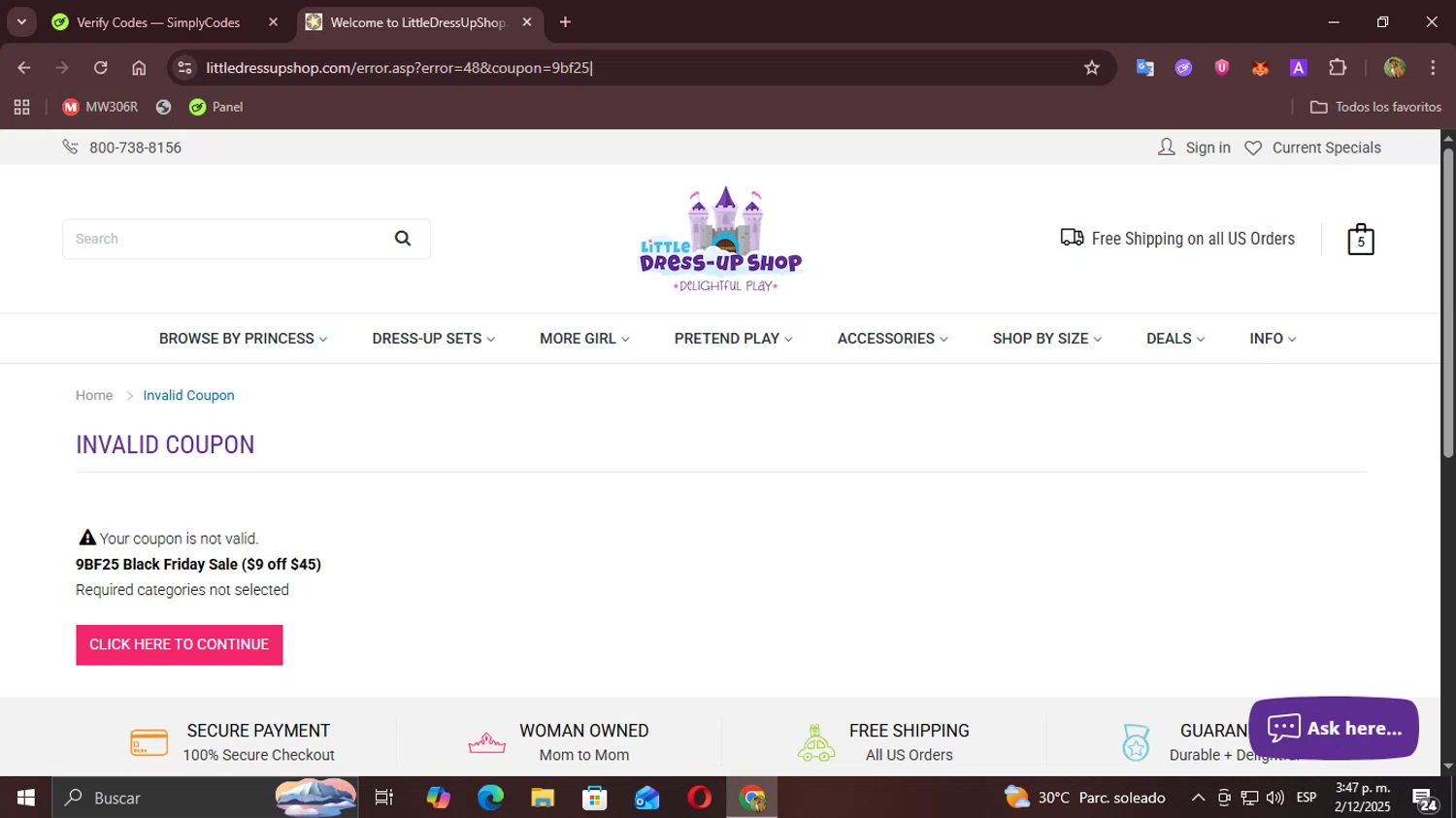Go to browser home page
The height and width of the screenshot is (818, 1456).
[x=139, y=68]
